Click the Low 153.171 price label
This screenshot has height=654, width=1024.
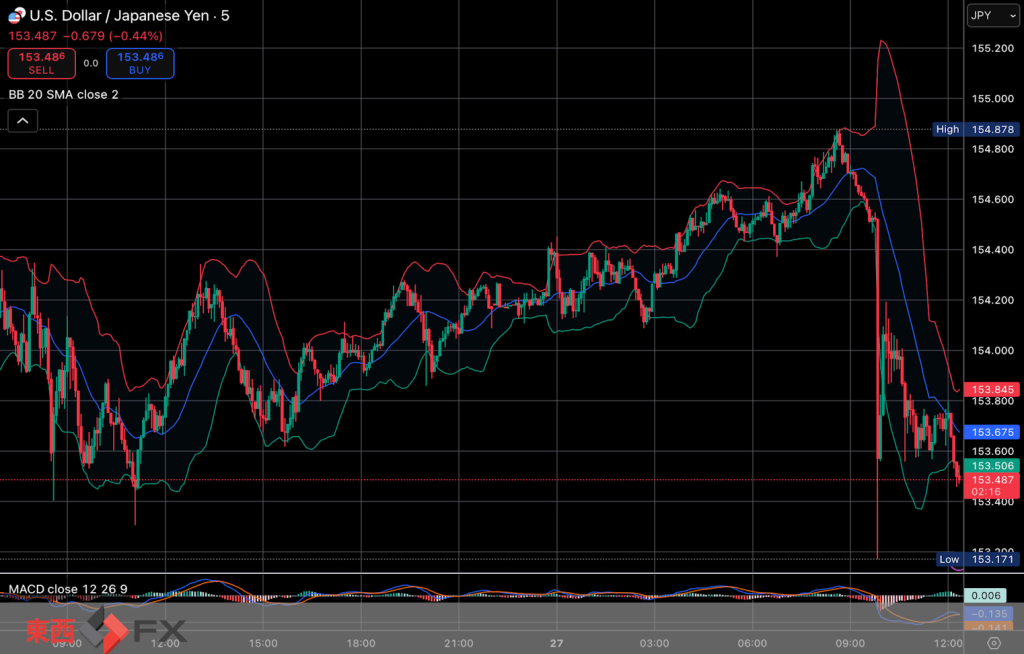click(x=963, y=559)
